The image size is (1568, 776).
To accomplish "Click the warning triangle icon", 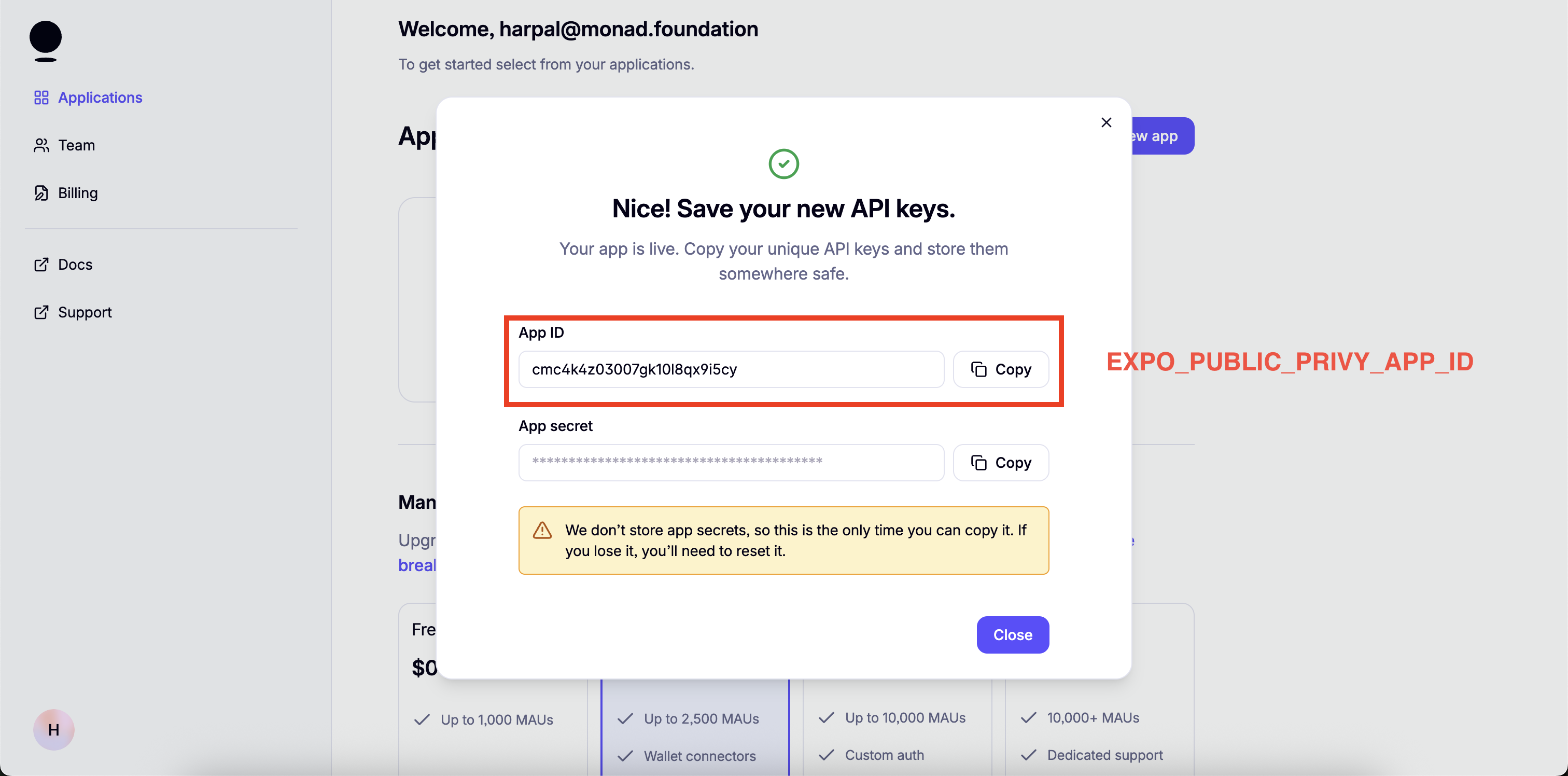I will point(542,530).
